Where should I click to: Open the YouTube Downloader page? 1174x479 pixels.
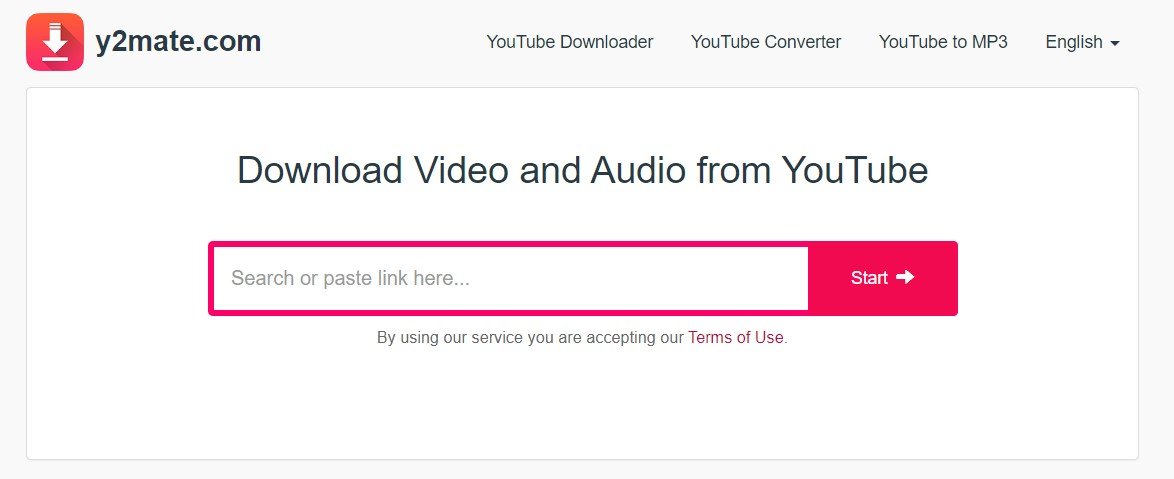click(570, 42)
